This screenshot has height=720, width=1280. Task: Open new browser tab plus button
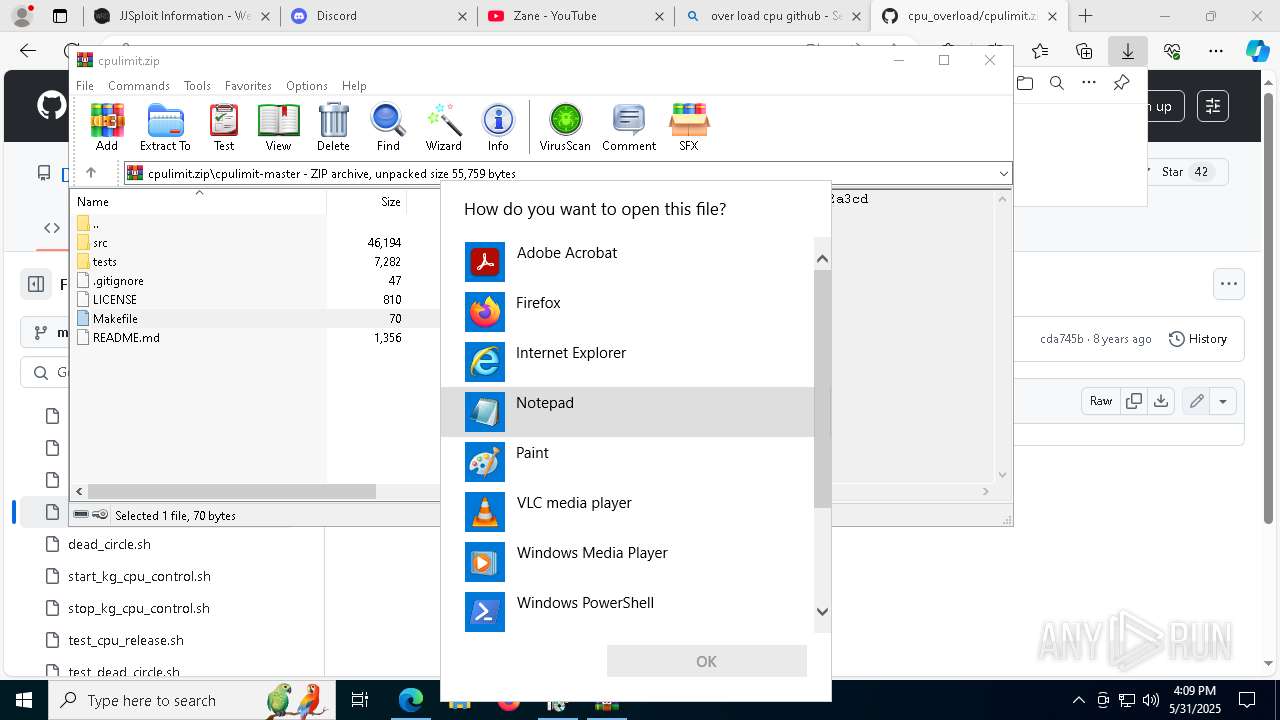pos(1086,16)
